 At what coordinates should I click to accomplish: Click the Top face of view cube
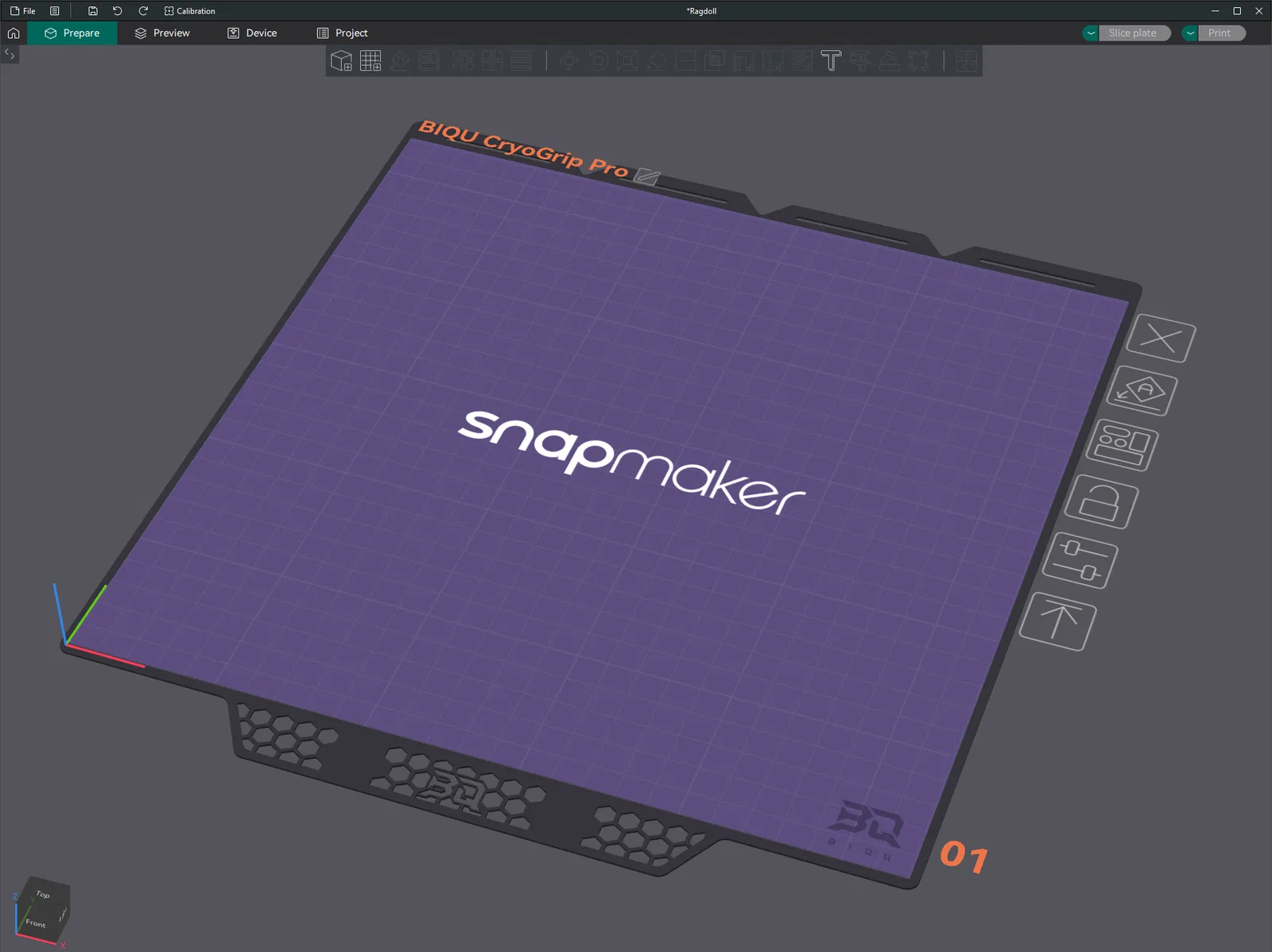point(43,895)
